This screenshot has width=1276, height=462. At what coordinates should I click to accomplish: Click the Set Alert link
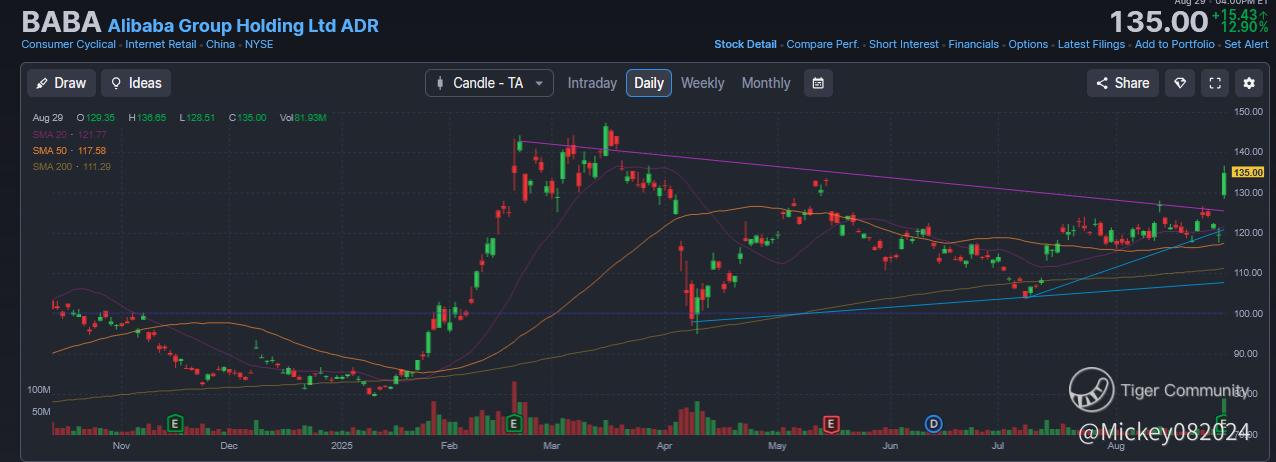click(x=1246, y=44)
